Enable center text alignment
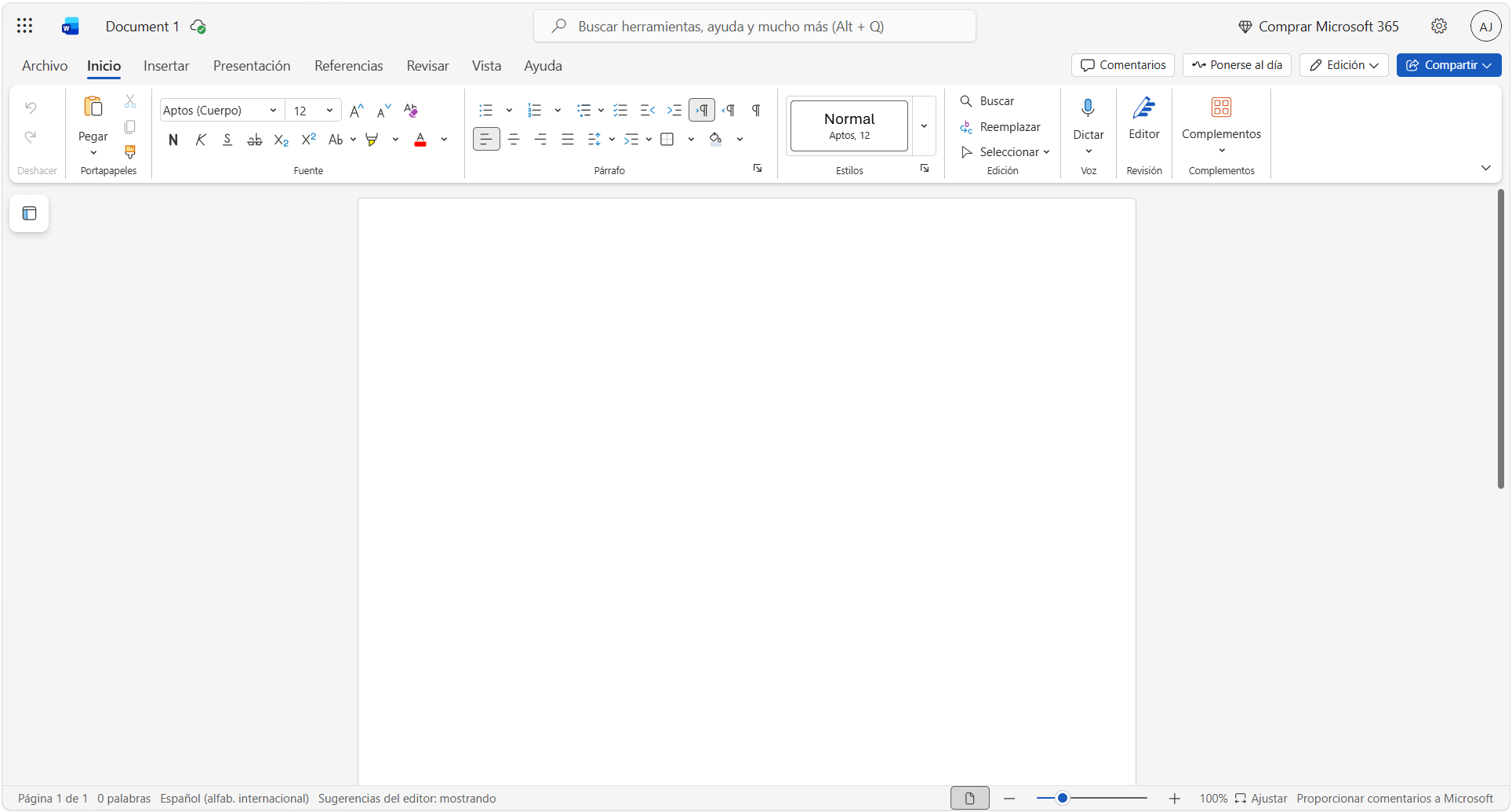Screen dimensions: 1512x812 pyautogui.click(x=514, y=140)
